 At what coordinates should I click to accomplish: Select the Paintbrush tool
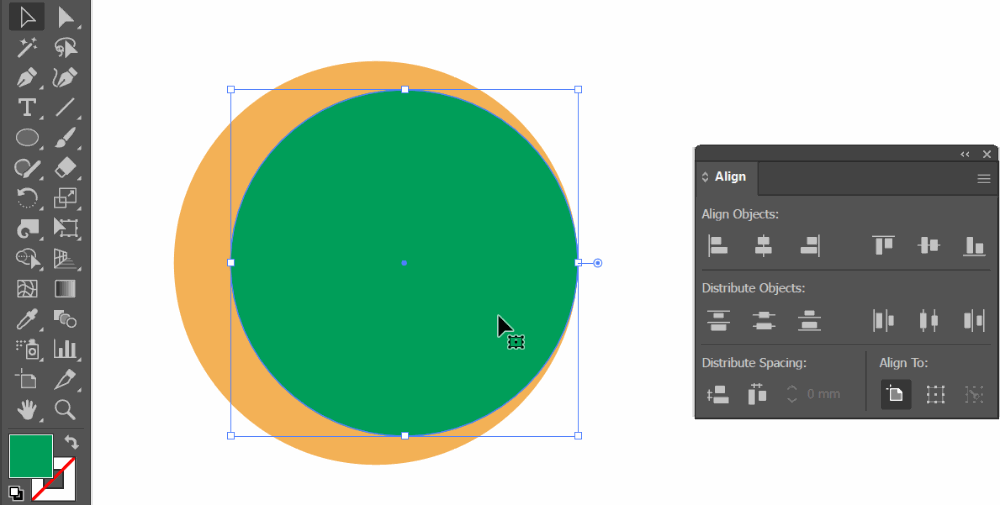66,137
